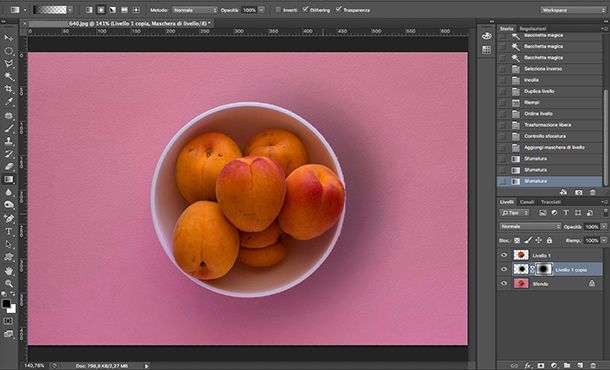Select the Crop tool
This screenshot has height=370, width=610.
(x=9, y=89)
